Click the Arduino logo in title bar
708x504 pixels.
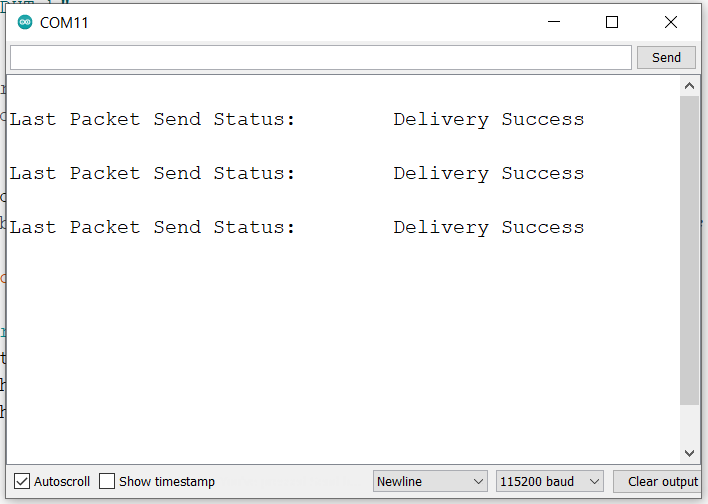point(24,22)
